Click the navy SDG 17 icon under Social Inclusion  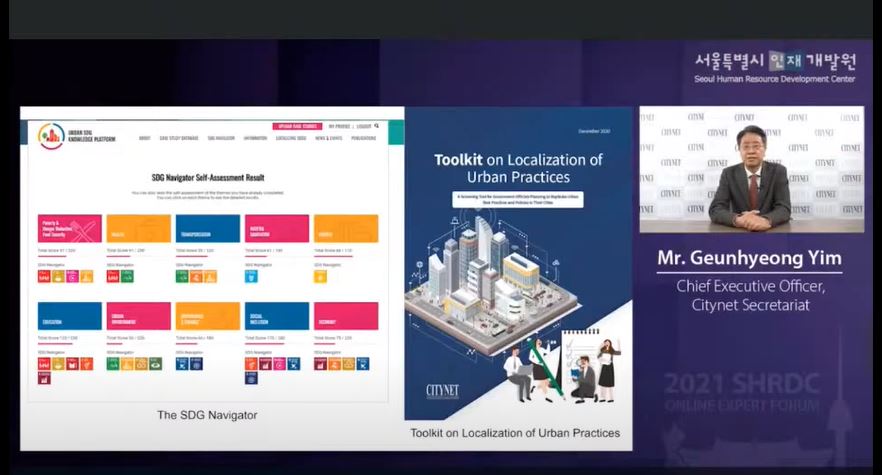click(251, 378)
